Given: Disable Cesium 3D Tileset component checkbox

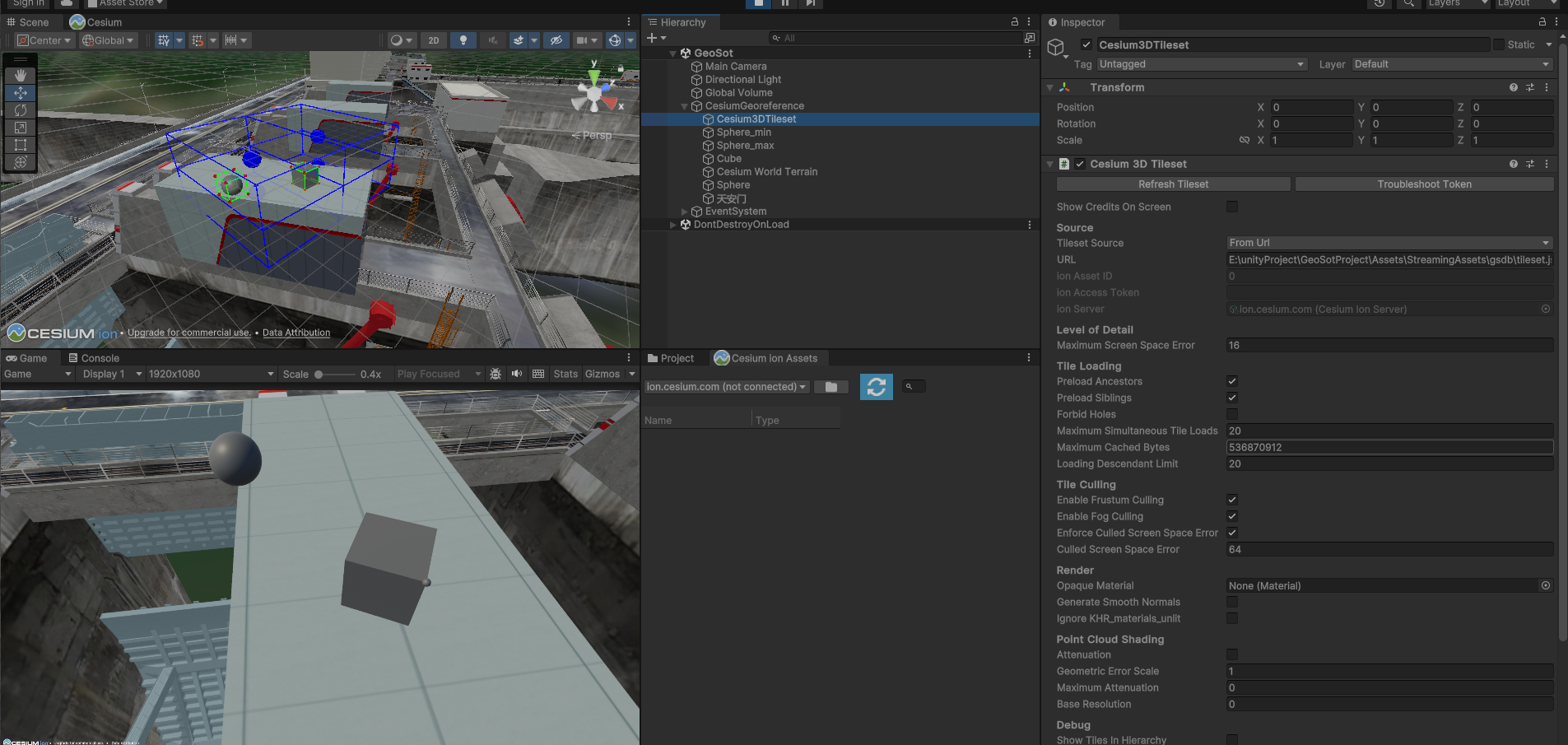Looking at the screenshot, I should tap(1080, 164).
